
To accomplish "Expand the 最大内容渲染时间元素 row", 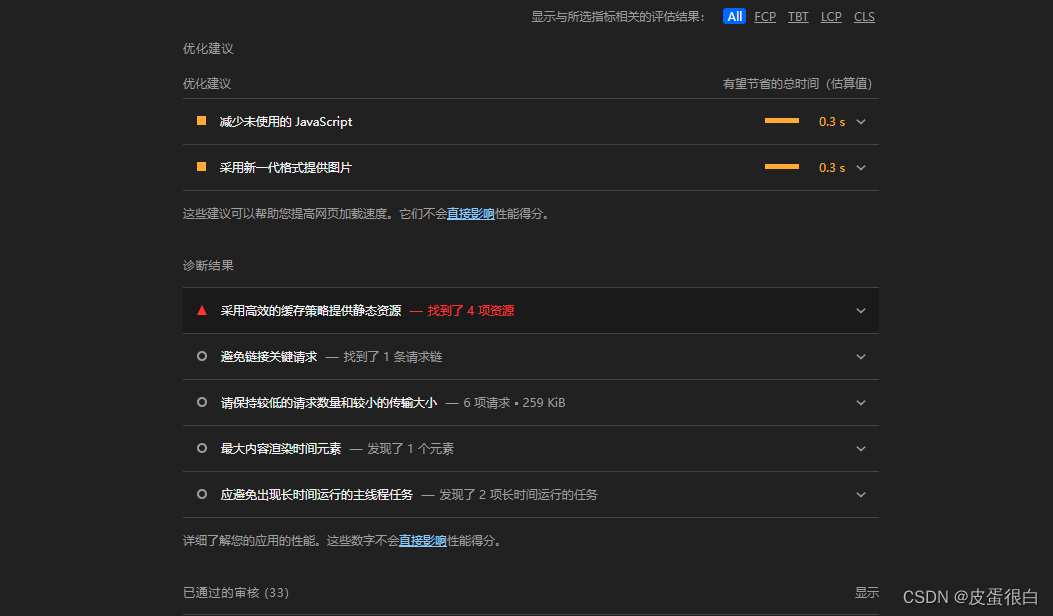I will (x=860, y=448).
